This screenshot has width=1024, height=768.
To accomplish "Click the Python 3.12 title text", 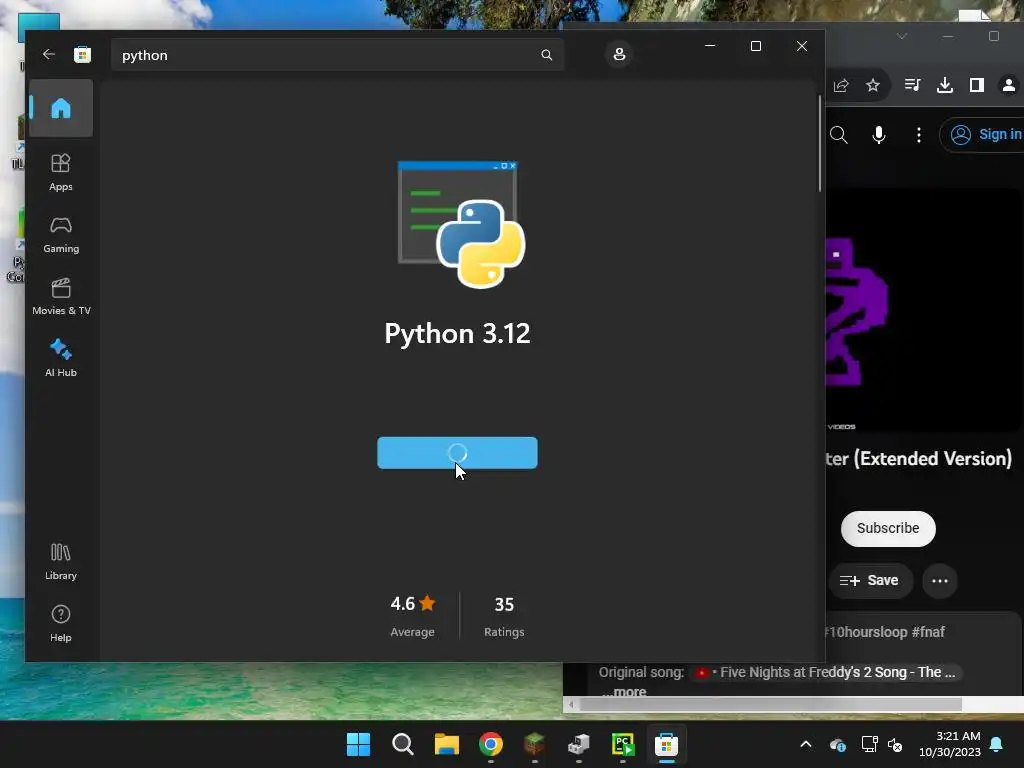I will (x=457, y=334).
